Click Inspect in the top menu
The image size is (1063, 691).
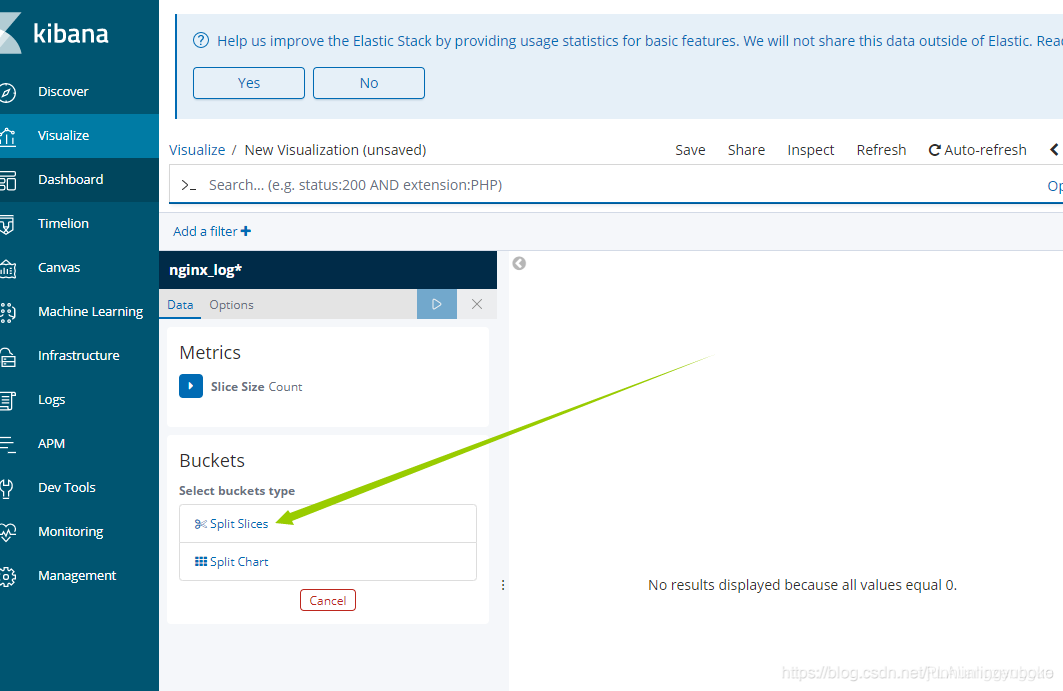coord(811,150)
